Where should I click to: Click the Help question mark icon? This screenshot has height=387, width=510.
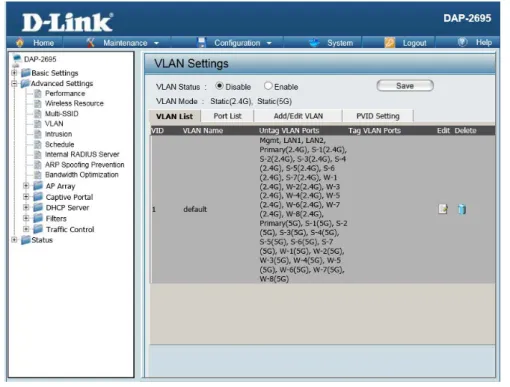click(462, 42)
